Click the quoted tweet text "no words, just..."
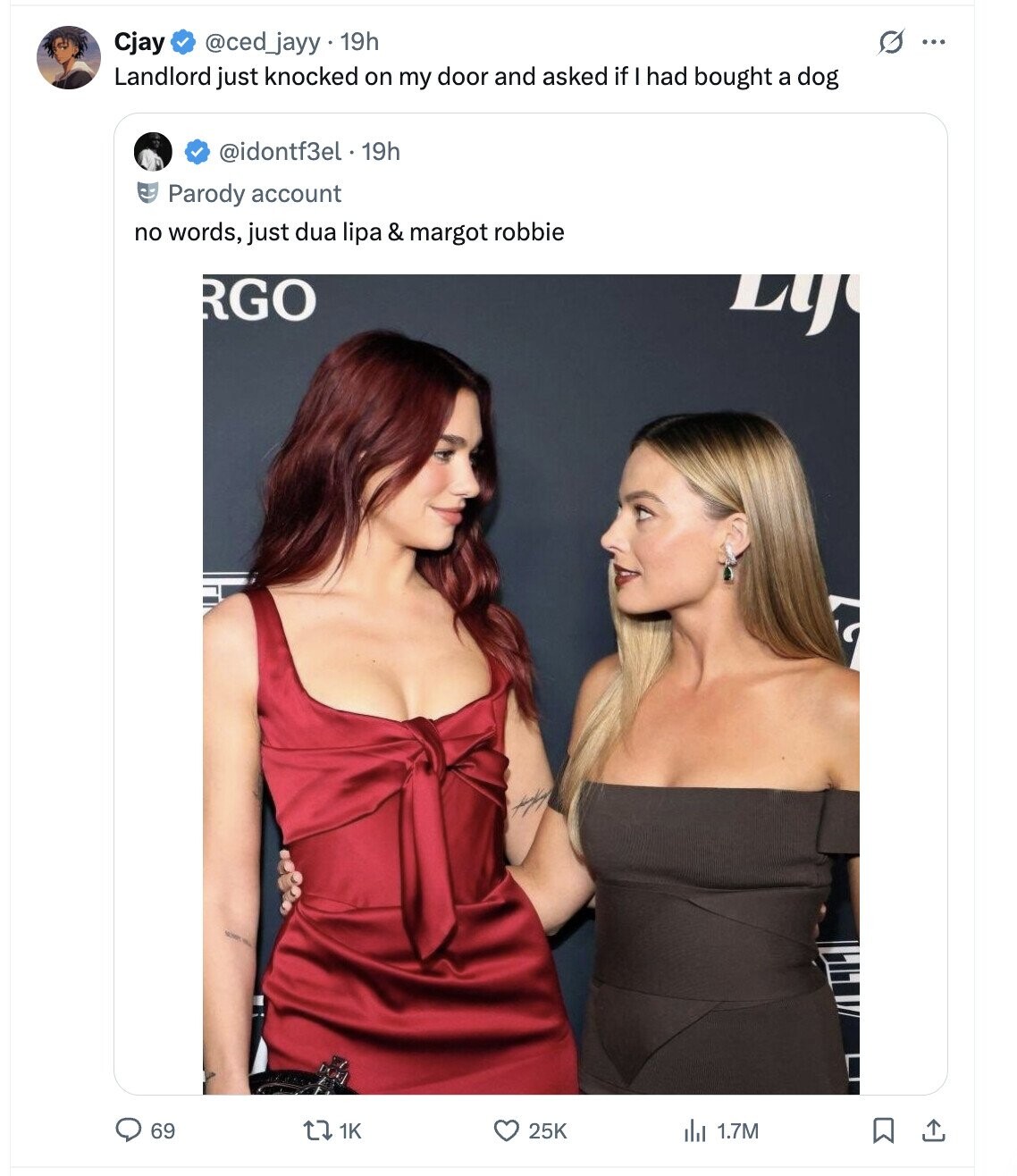The image size is (1017, 1176). 349,232
